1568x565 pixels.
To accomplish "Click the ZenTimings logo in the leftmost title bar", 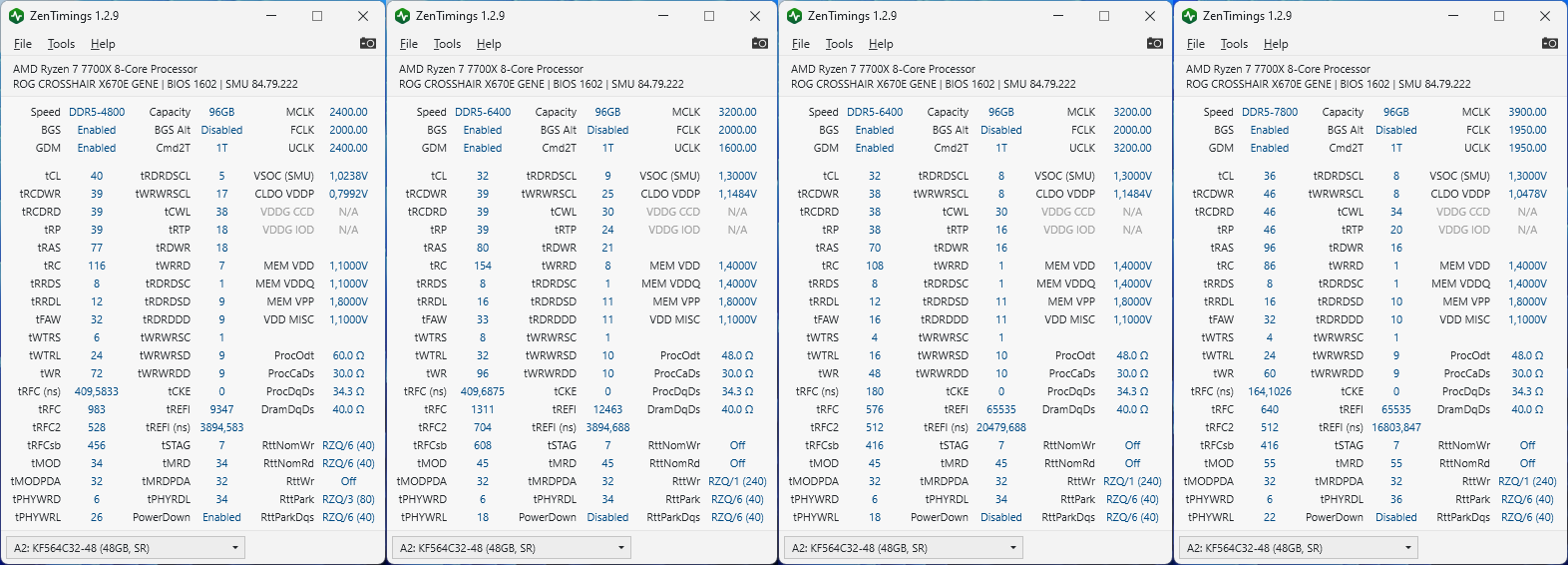I will (16, 16).
